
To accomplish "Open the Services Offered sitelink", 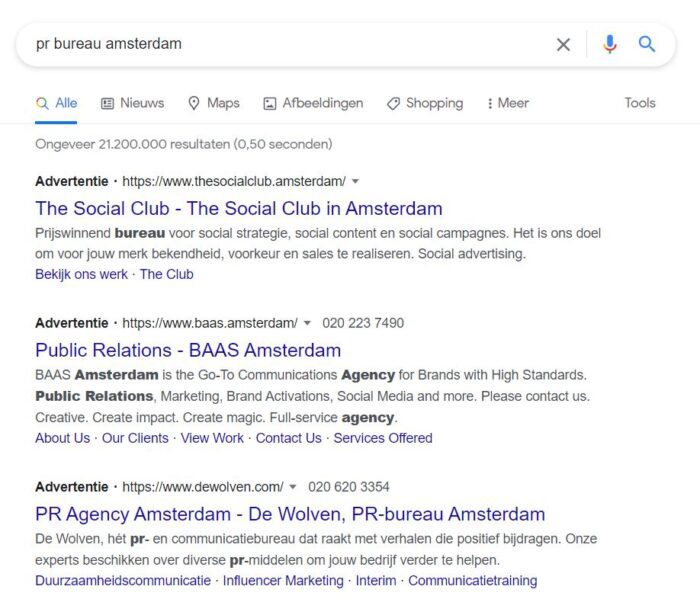I will 383,438.
